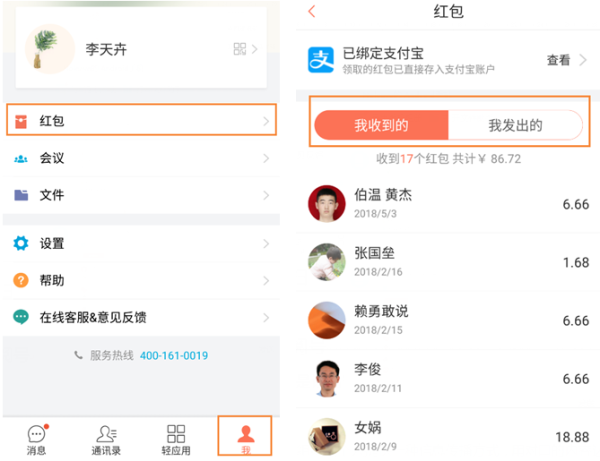Open the 查看 link for Alipay
The height and width of the screenshot is (461, 600).
[558, 60]
